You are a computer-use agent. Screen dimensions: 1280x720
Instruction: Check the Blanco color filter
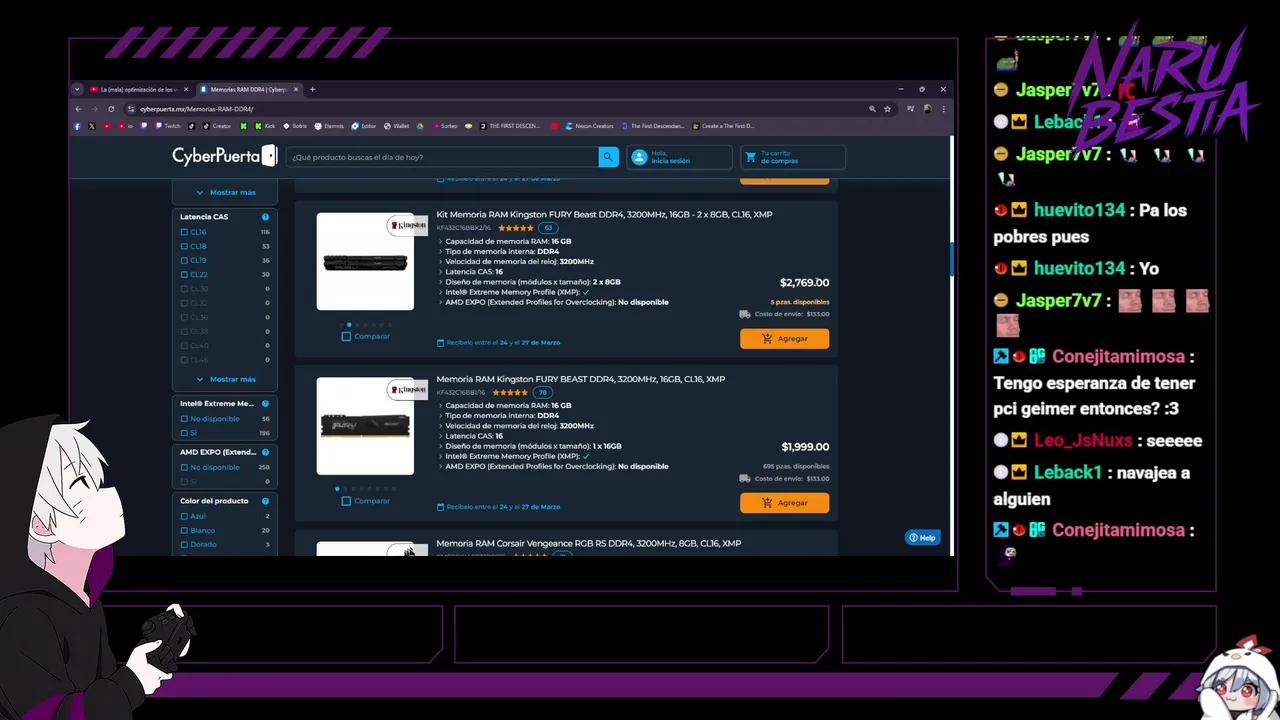[x=184, y=530]
